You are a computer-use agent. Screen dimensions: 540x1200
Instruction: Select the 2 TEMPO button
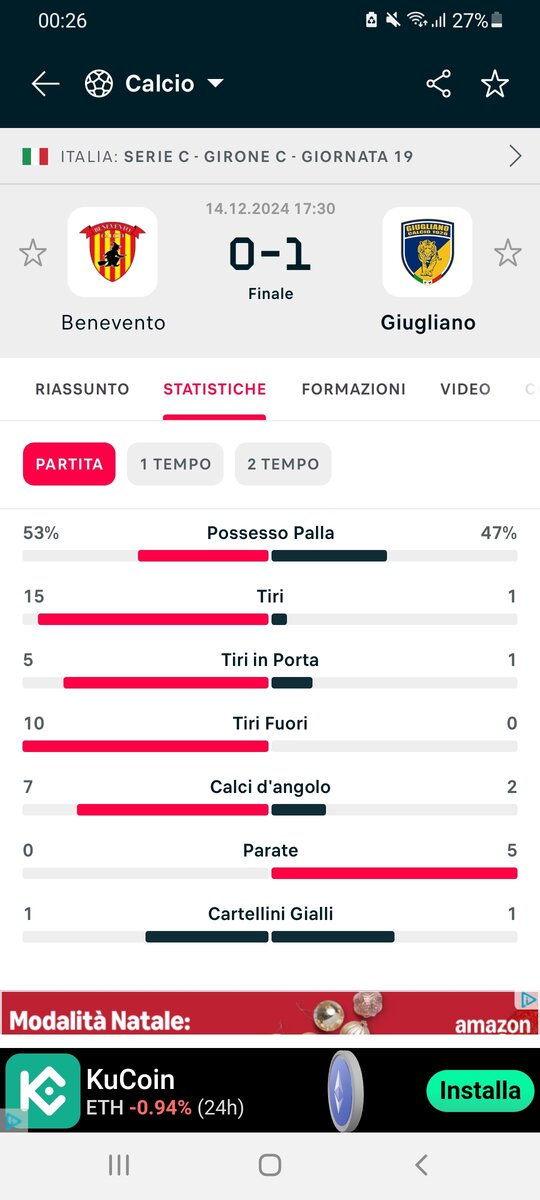pos(283,464)
